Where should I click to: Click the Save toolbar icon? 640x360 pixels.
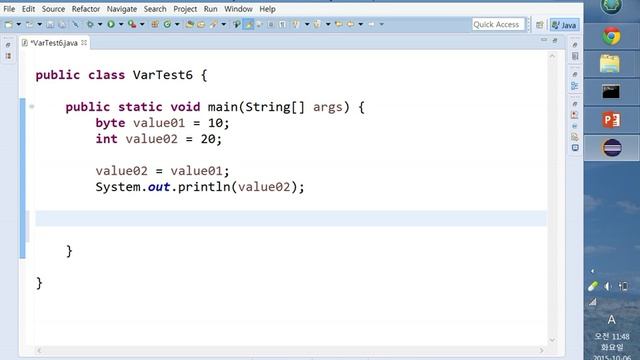[50, 24]
